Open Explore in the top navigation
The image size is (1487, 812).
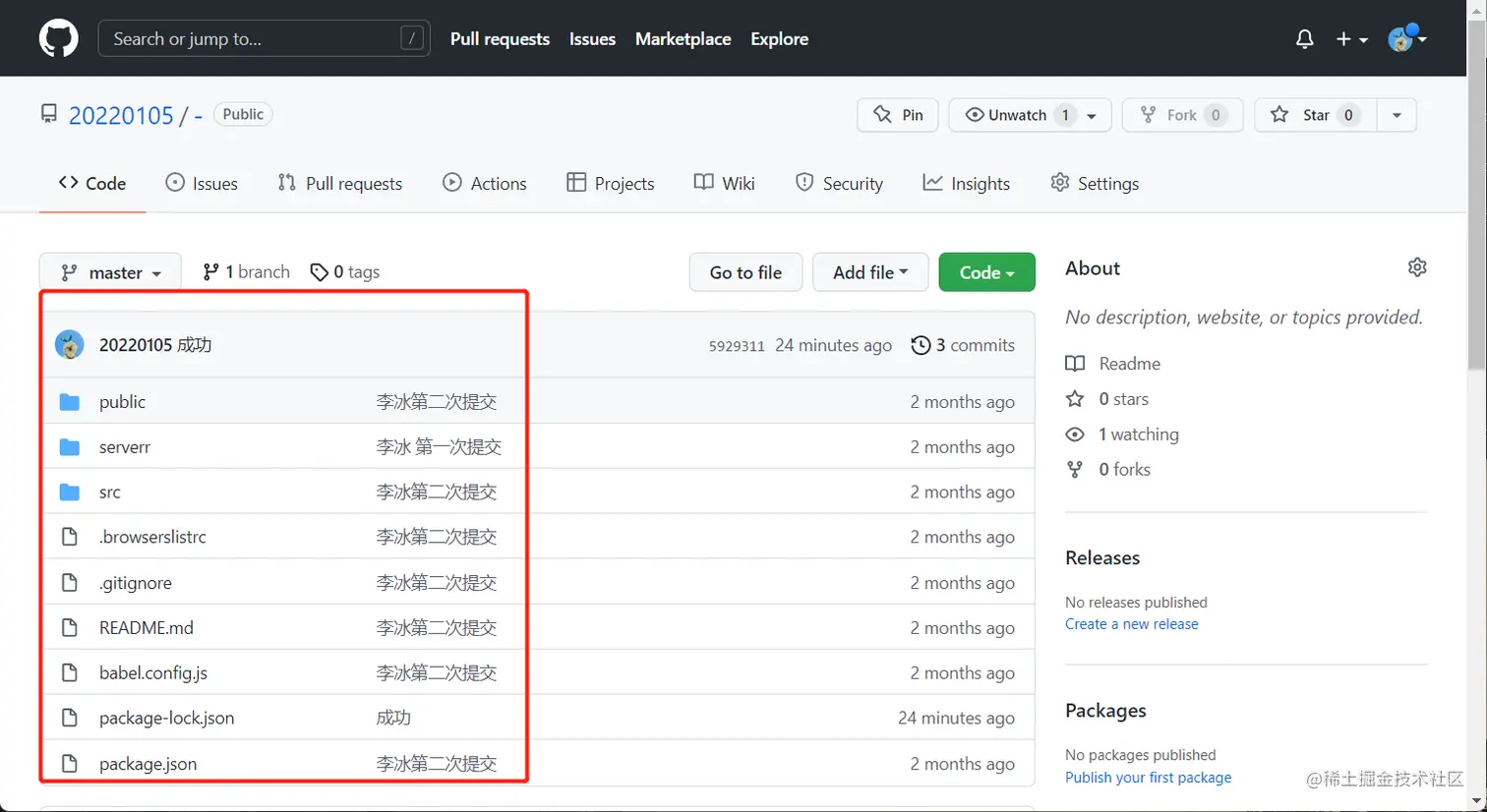click(x=779, y=38)
